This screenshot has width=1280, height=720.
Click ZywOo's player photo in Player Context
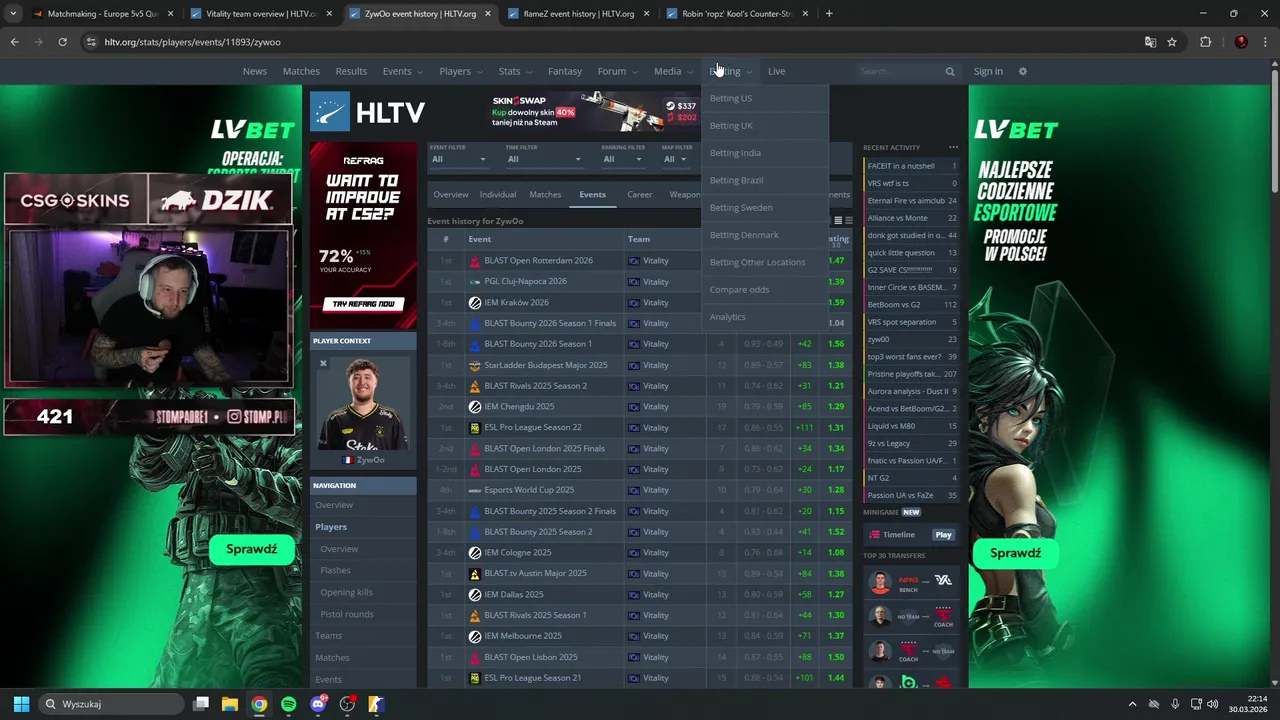363,405
